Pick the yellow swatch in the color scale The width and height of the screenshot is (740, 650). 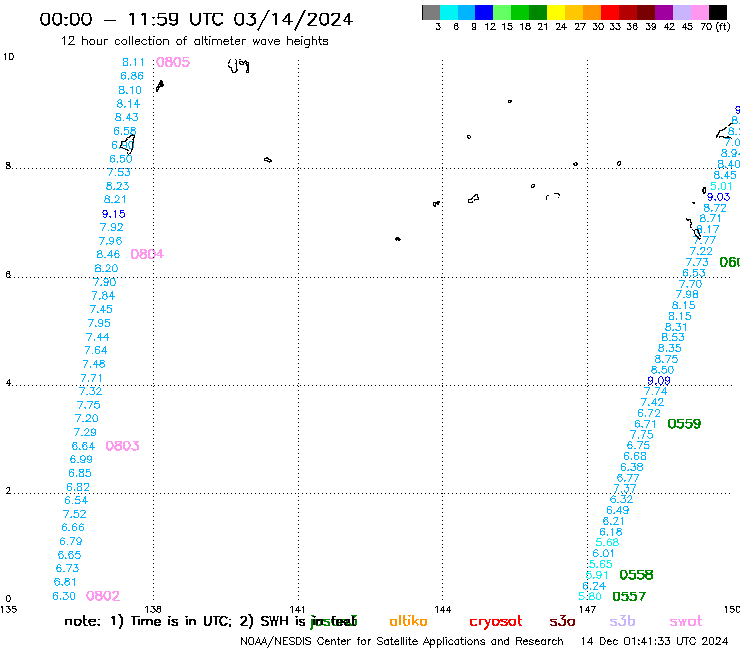(x=556, y=12)
